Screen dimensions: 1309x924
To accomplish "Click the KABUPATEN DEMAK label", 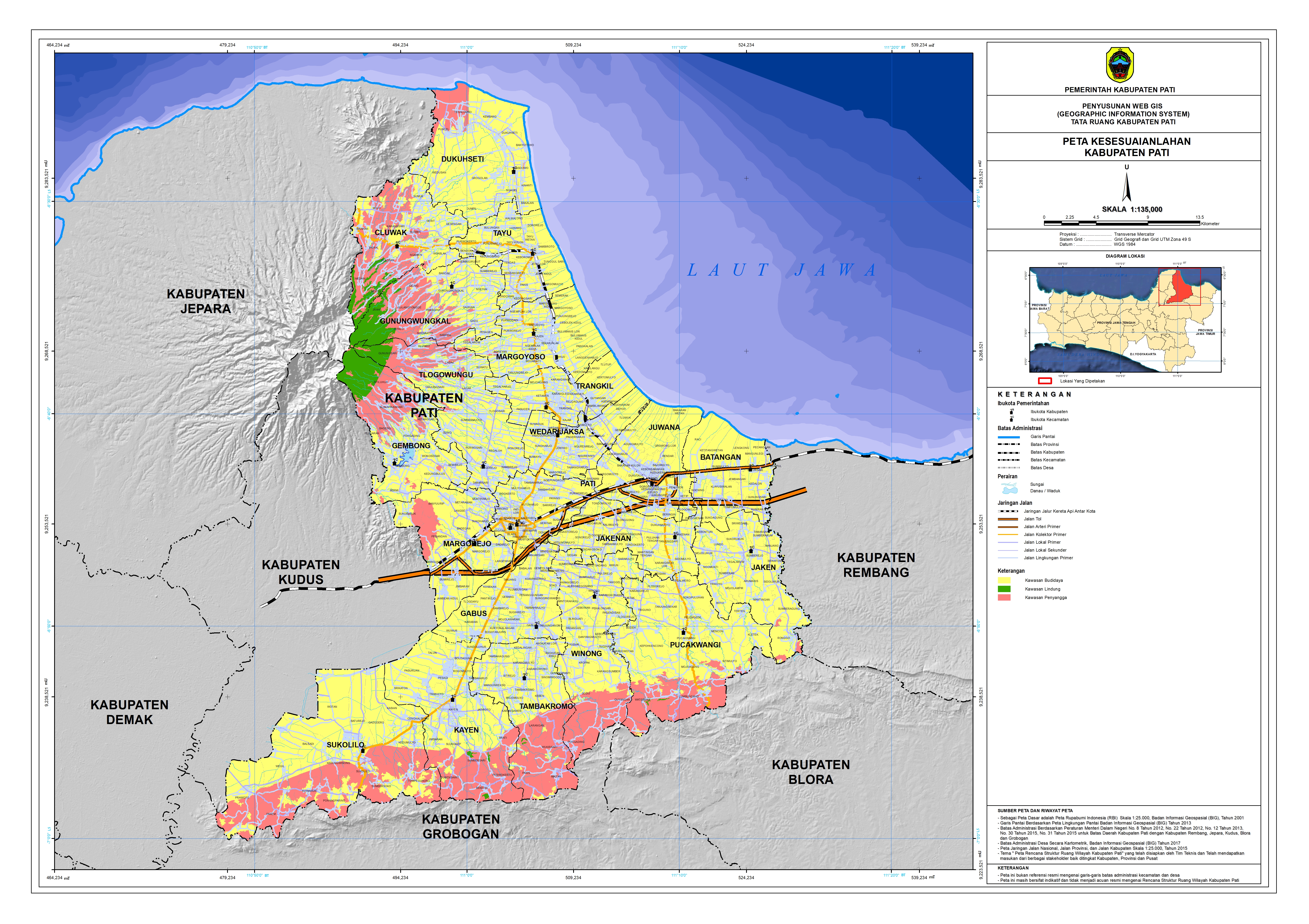I will (129, 713).
